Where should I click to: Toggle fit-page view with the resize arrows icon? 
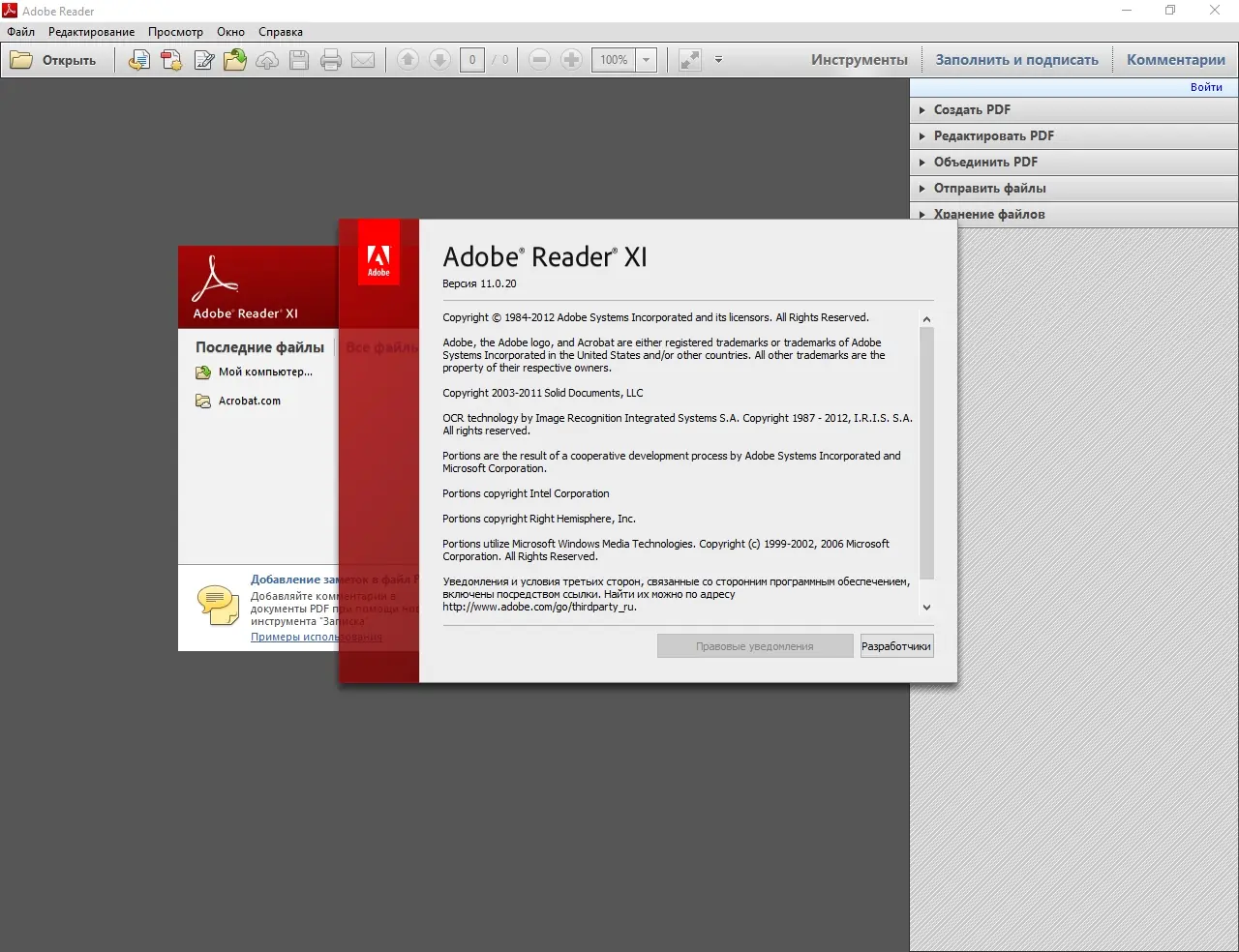click(689, 59)
